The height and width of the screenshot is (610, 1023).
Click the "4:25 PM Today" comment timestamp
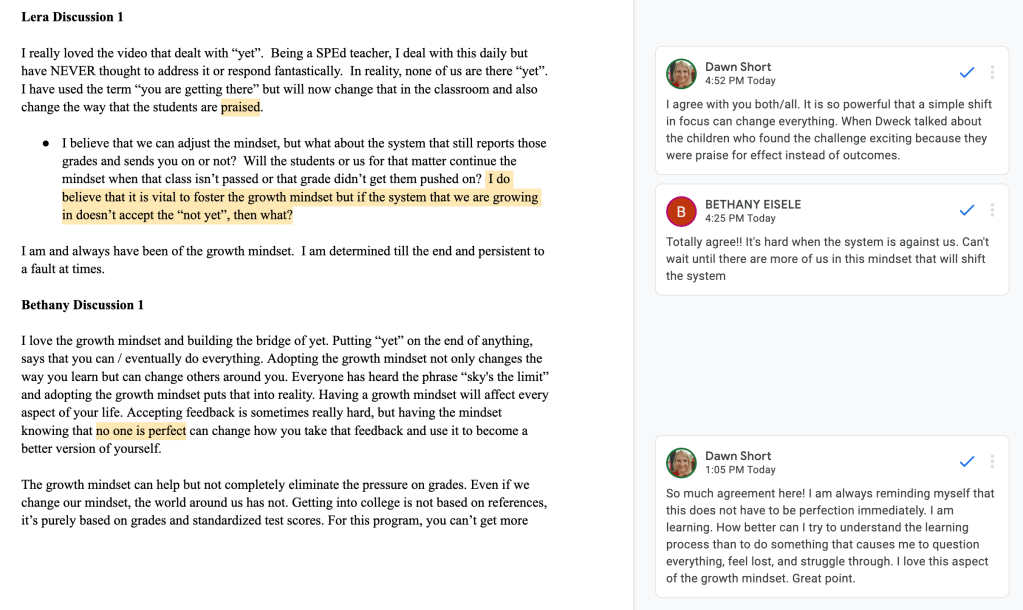point(740,218)
